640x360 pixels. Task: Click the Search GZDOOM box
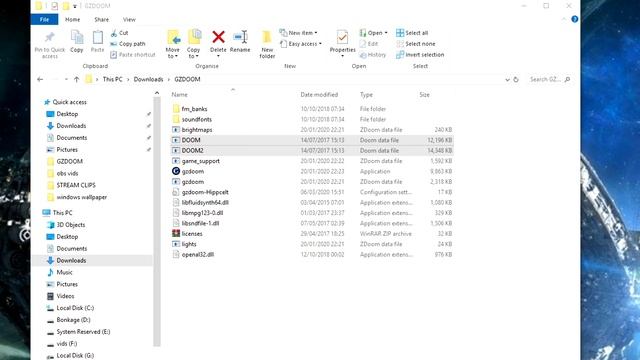point(549,79)
